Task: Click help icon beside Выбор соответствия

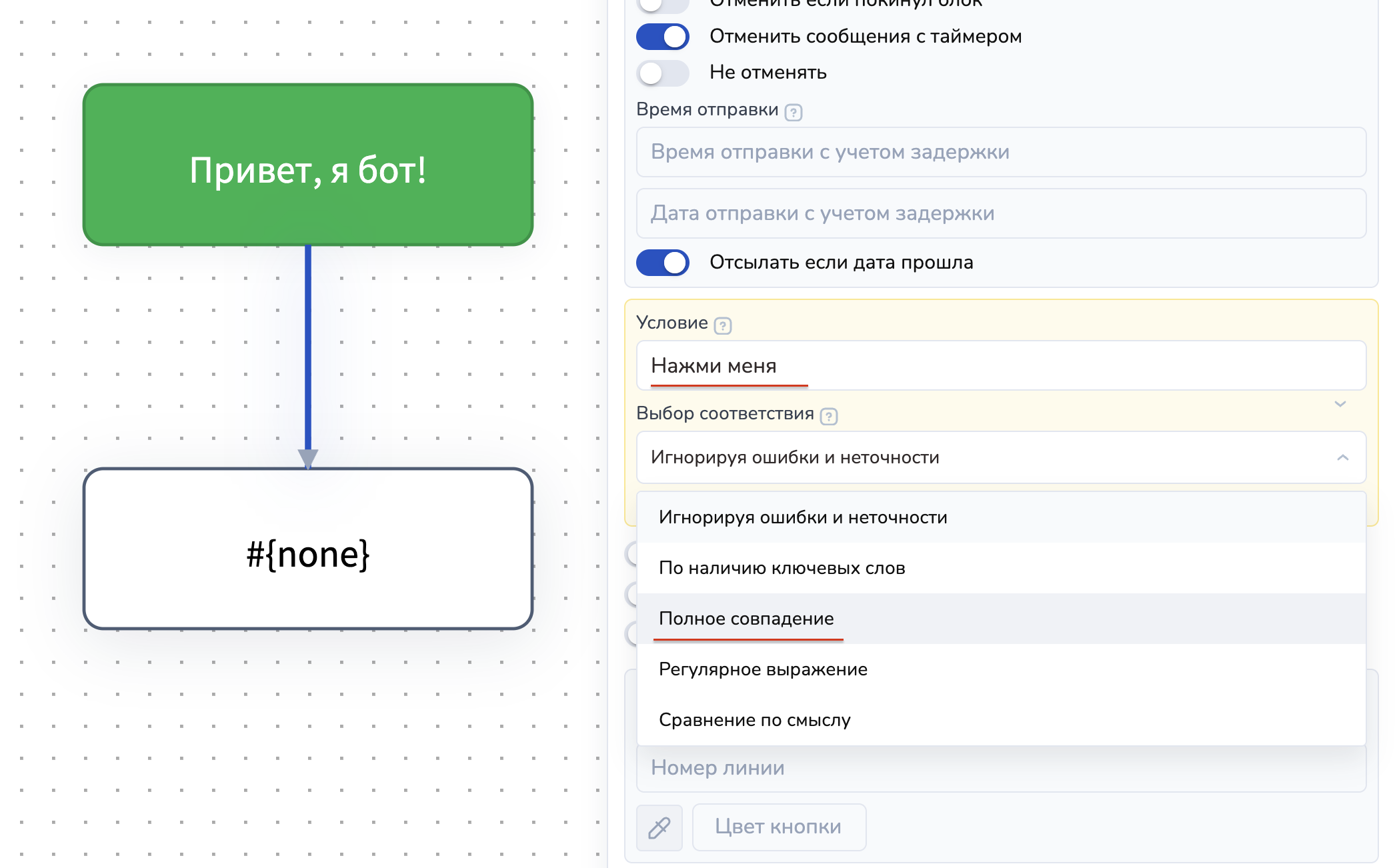Action: click(x=828, y=416)
